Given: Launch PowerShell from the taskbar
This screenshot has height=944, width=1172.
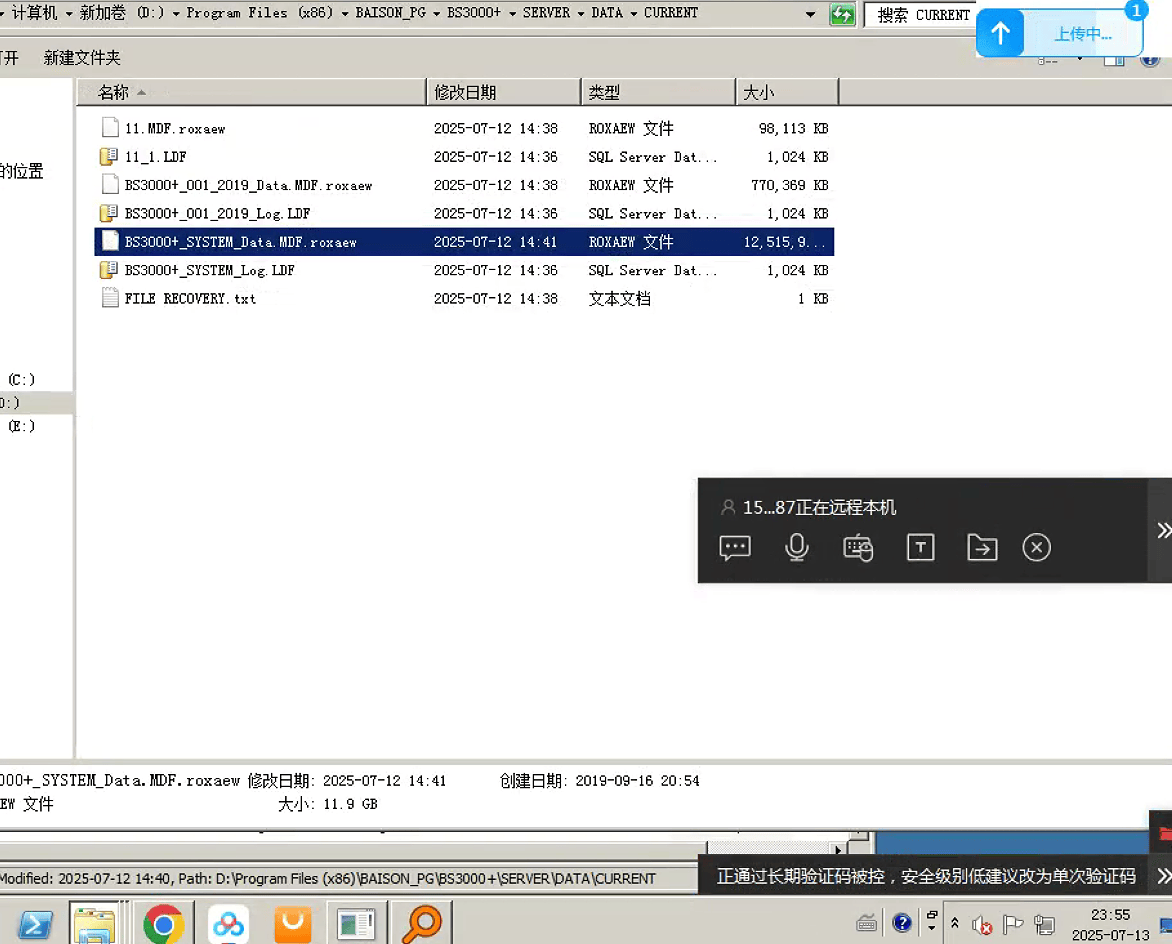Looking at the screenshot, I should tap(35, 924).
